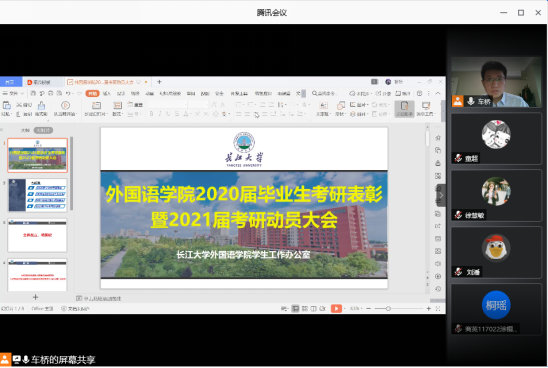Add a new slide with the plus below thumbnails
The width and height of the screenshot is (548, 368).
pos(35,297)
